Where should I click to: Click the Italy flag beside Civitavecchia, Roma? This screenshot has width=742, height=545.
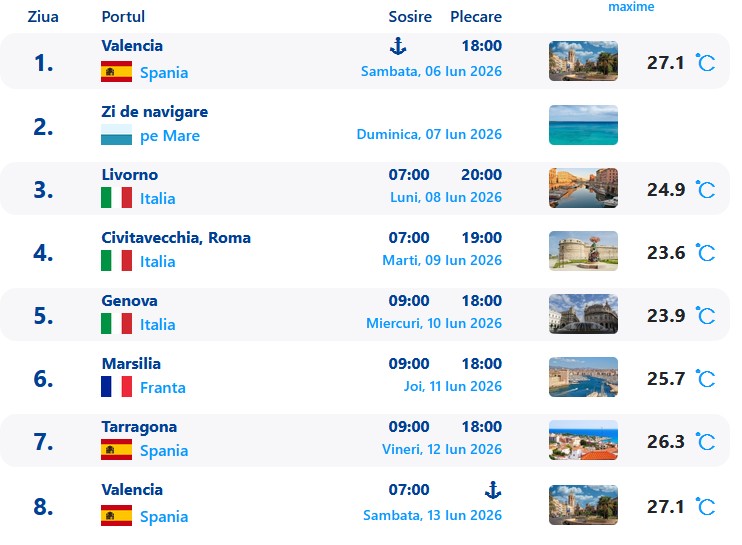pyautogui.click(x=117, y=261)
